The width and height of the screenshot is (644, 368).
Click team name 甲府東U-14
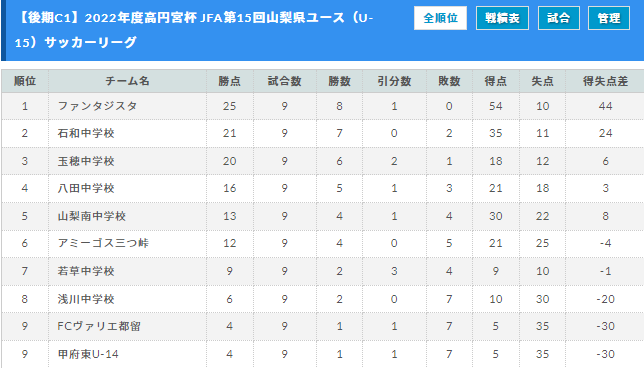click(x=88, y=354)
